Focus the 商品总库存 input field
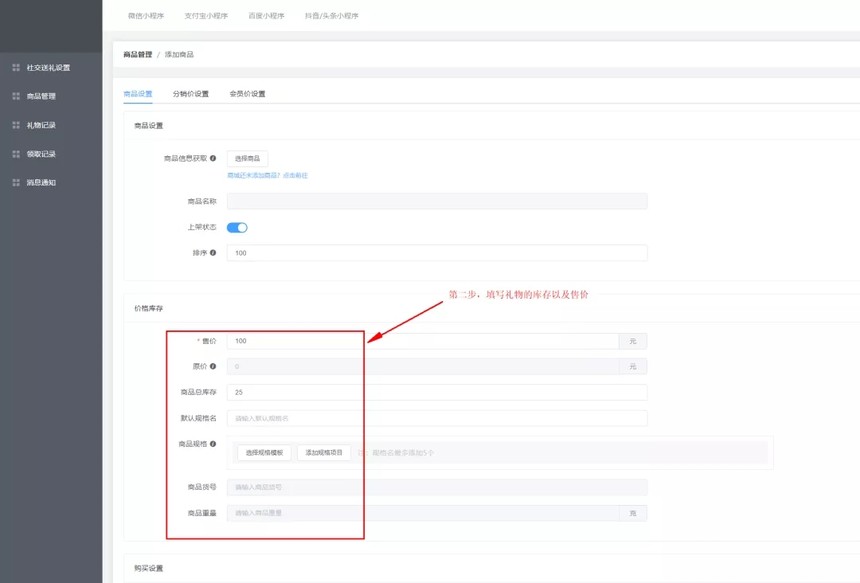Viewport: 860px width, 583px height. [436, 392]
